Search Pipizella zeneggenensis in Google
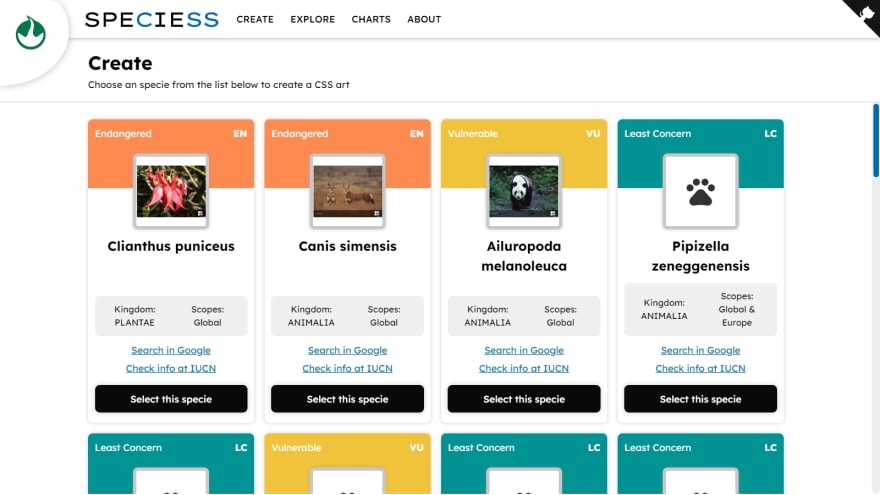This screenshot has height=495, width=880. click(x=700, y=350)
